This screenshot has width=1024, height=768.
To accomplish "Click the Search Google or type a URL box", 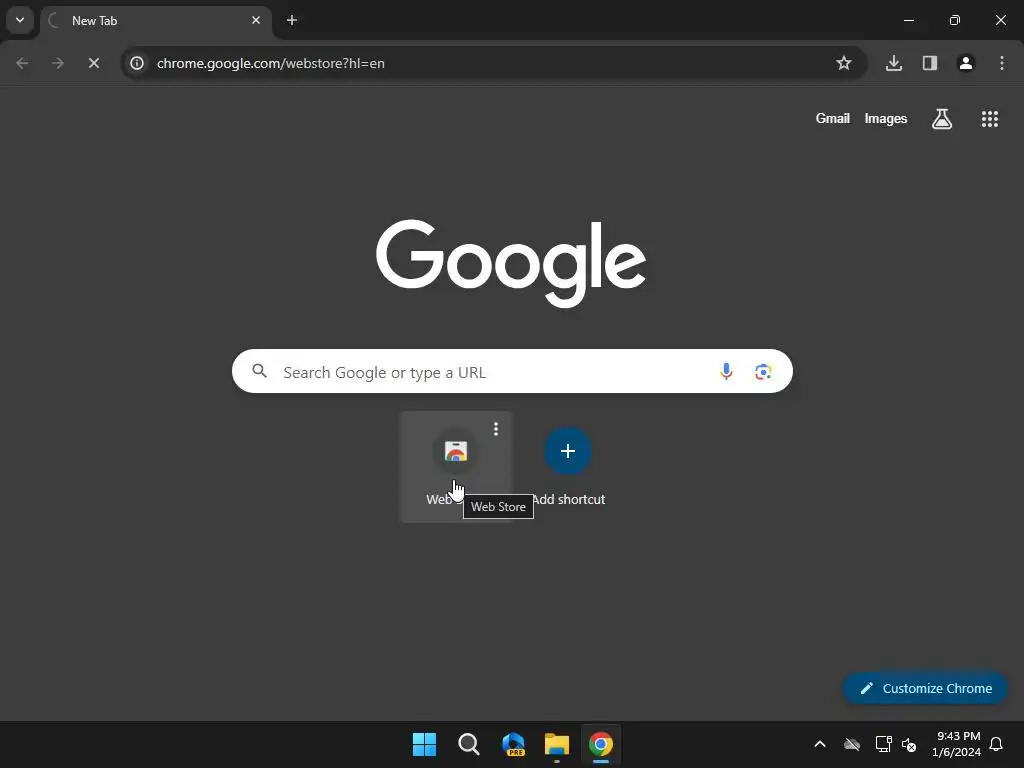I will click(x=512, y=372).
